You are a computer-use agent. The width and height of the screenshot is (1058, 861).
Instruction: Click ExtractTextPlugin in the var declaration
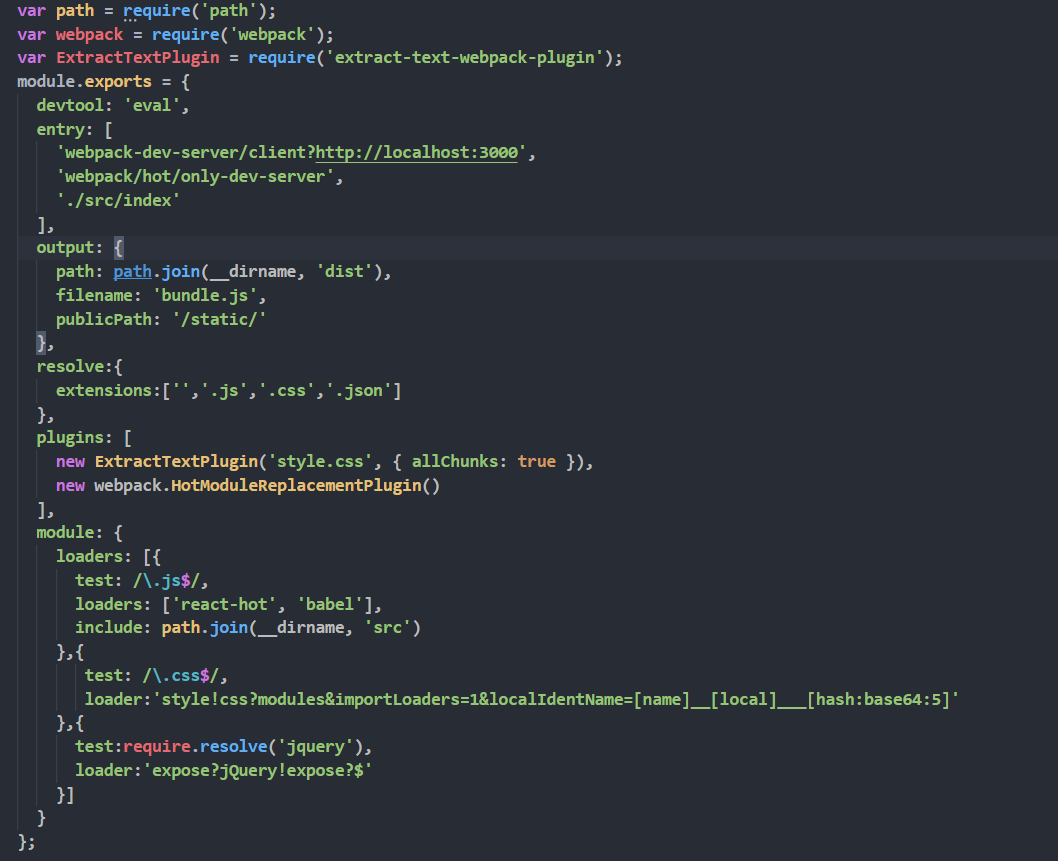[x=138, y=57]
